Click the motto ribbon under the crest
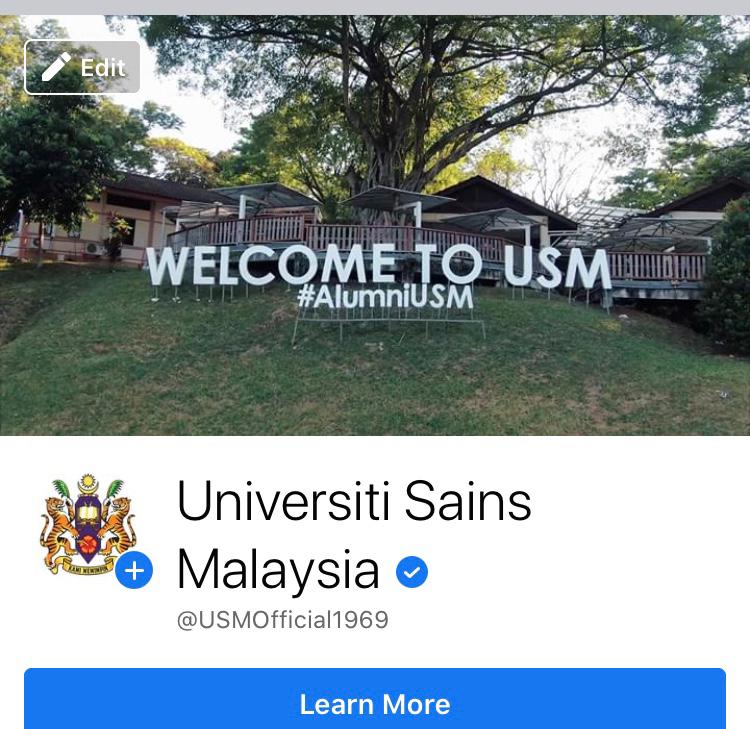This screenshot has width=750, height=729. click(82, 567)
